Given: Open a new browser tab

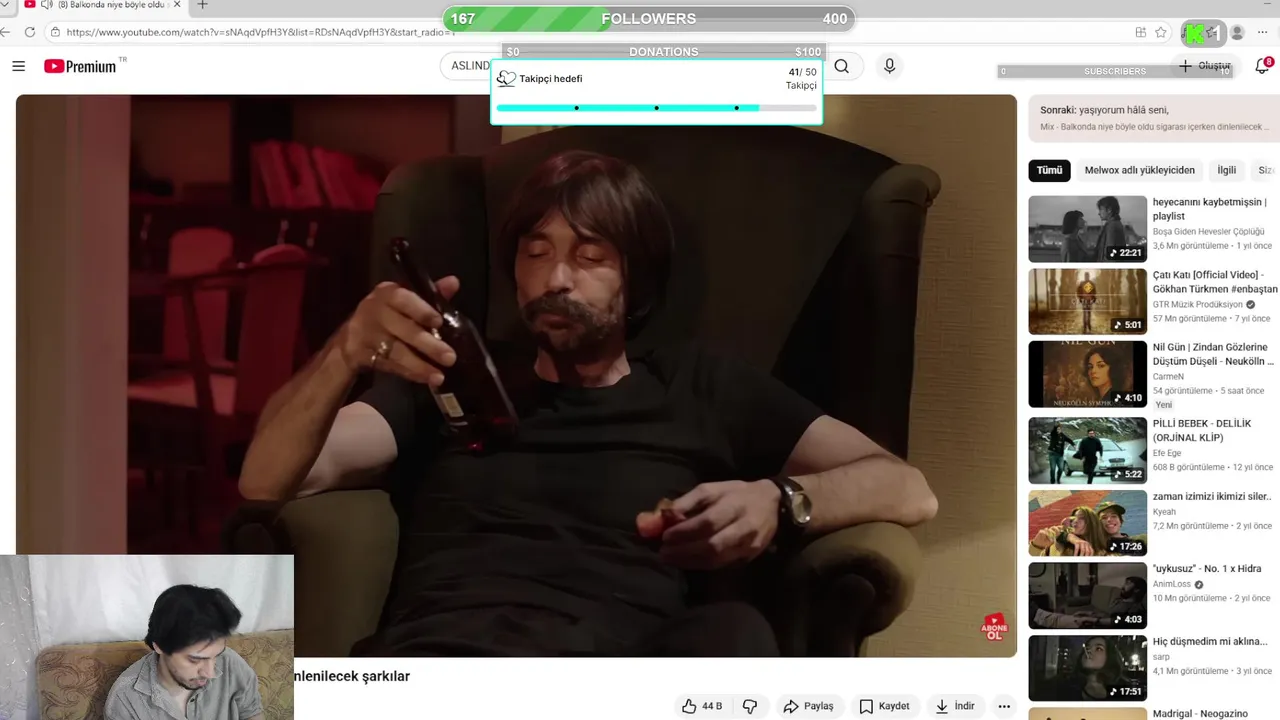Looking at the screenshot, I should pyautogui.click(x=202, y=5).
